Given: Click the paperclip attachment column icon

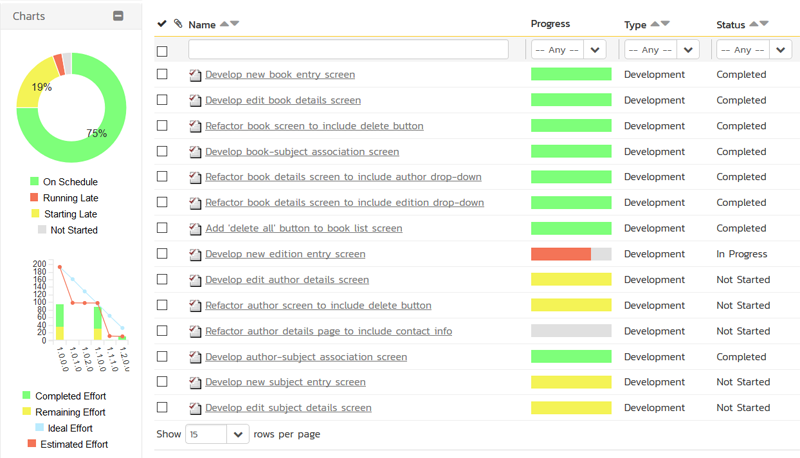Looking at the screenshot, I should (177, 24).
